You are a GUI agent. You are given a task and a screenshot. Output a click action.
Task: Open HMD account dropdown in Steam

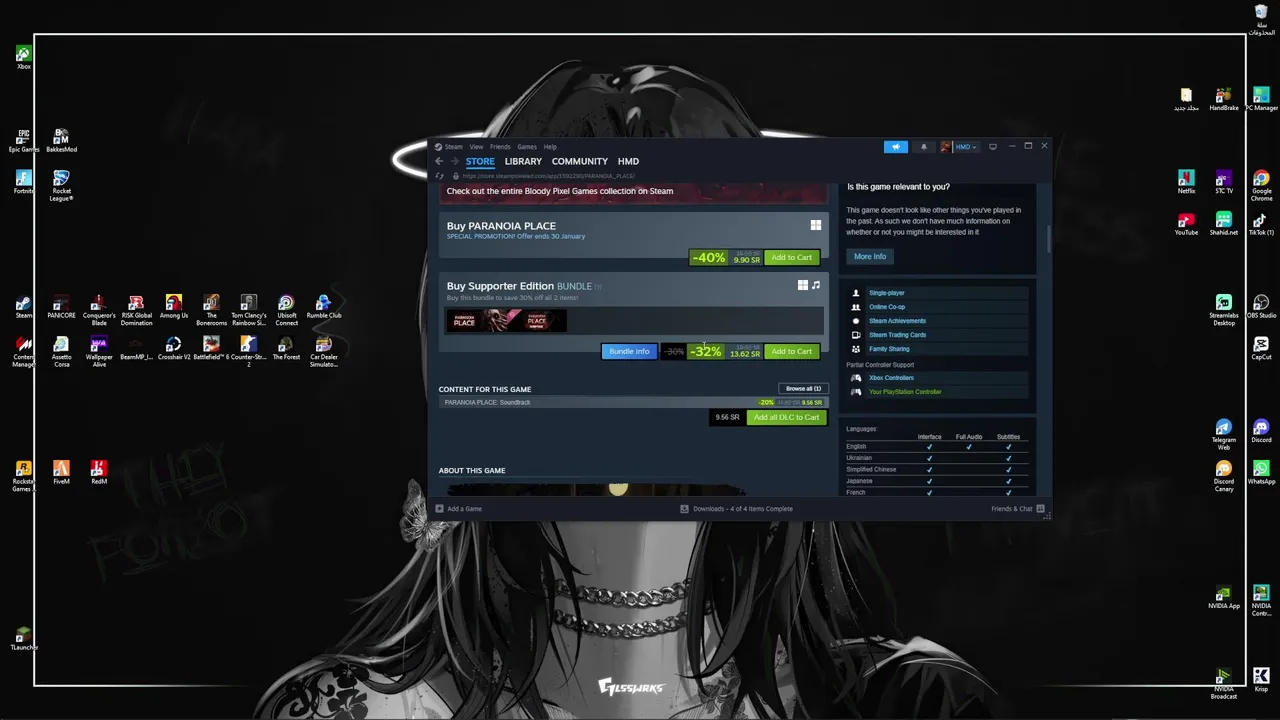[958, 147]
